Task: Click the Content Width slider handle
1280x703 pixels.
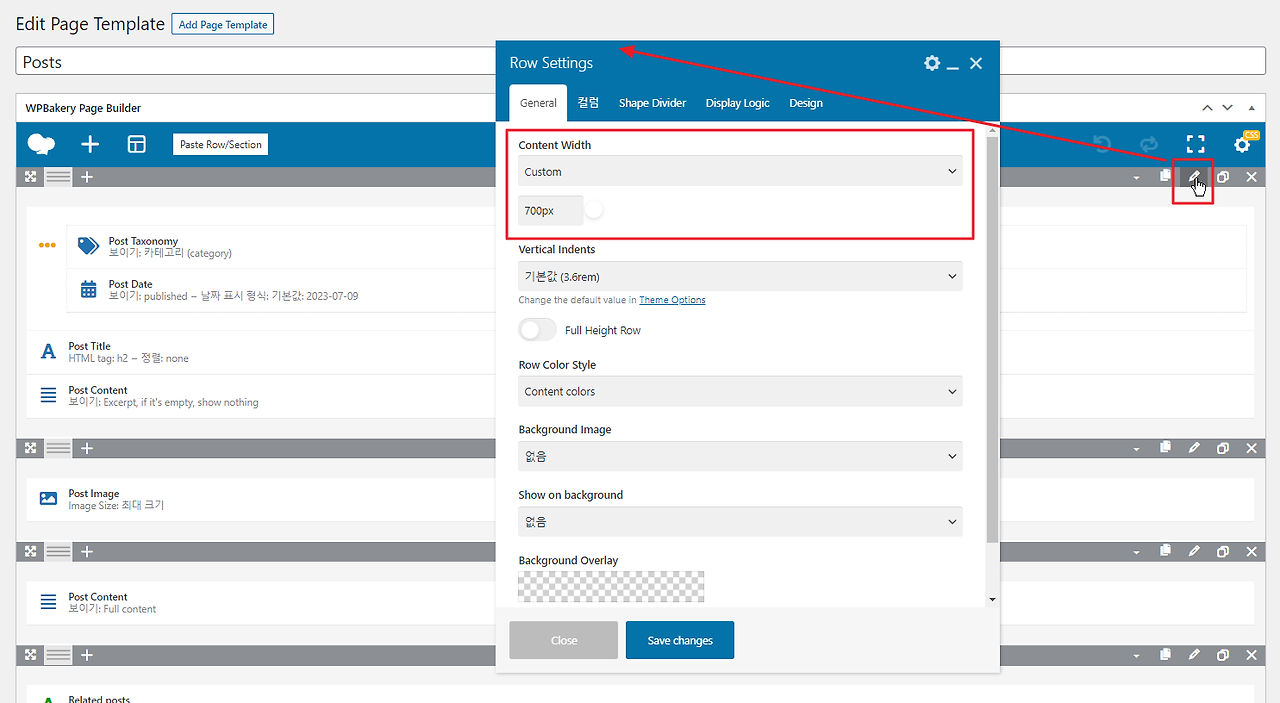Action: tap(594, 210)
